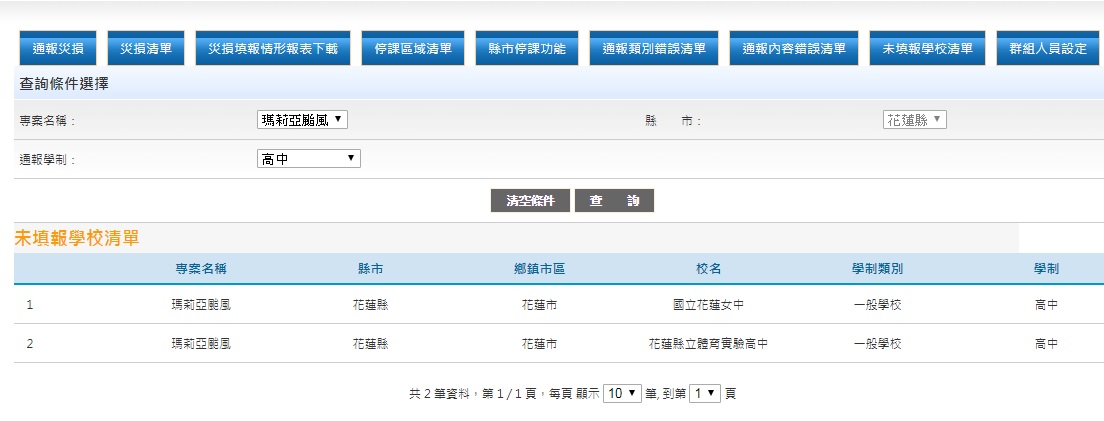Select the 花蓮縣立體育實驗高中 row
Viewport: 1104px width, 421px height.
tap(708, 343)
